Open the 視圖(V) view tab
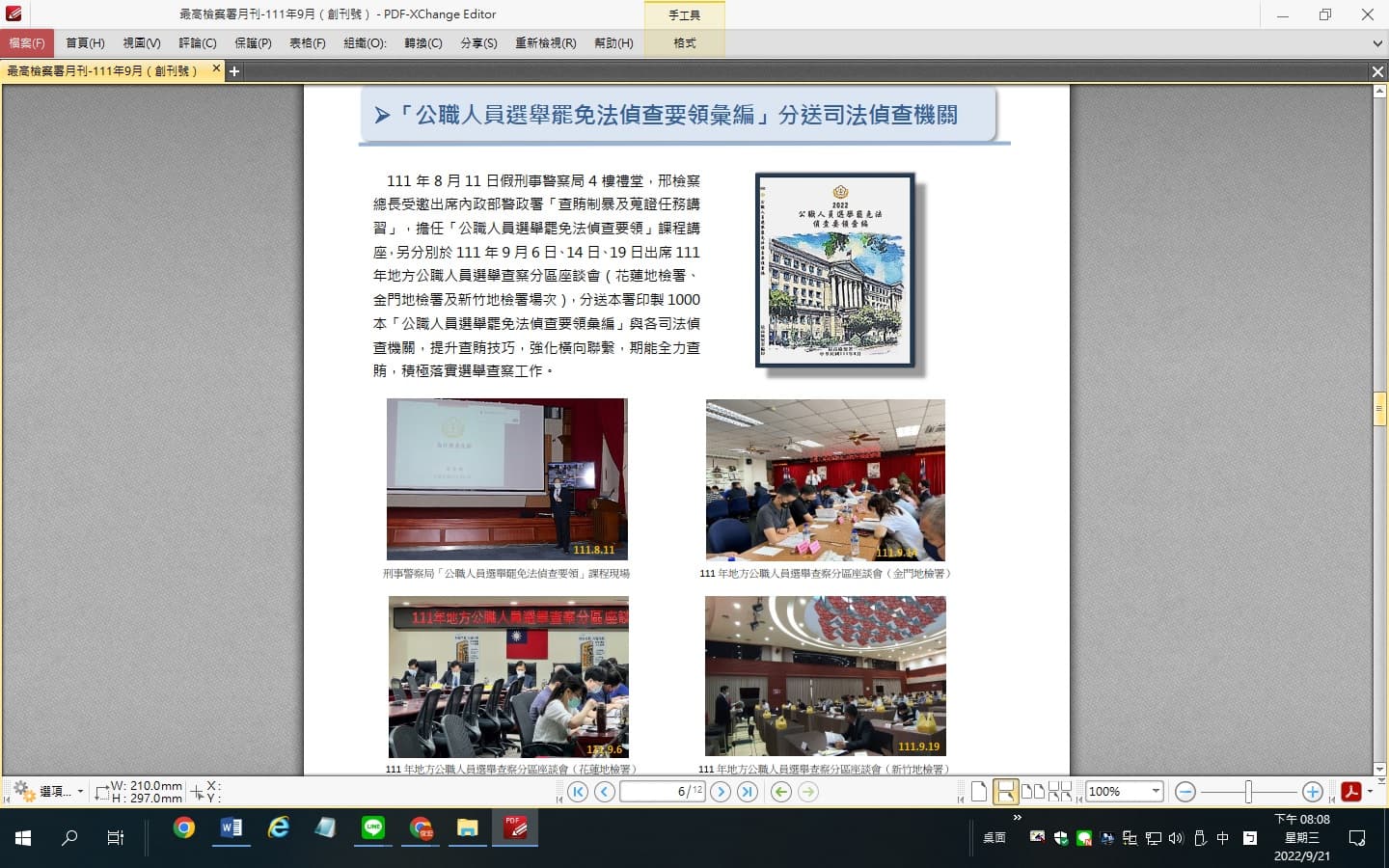1389x868 pixels. point(142,43)
